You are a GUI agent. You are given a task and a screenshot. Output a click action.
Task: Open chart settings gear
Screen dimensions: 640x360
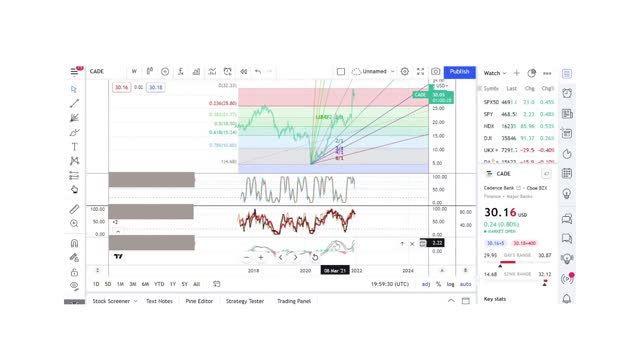[x=404, y=71]
